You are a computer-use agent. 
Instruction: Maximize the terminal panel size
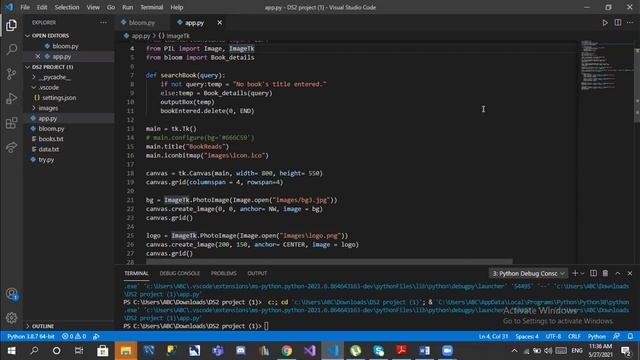click(x=618, y=273)
